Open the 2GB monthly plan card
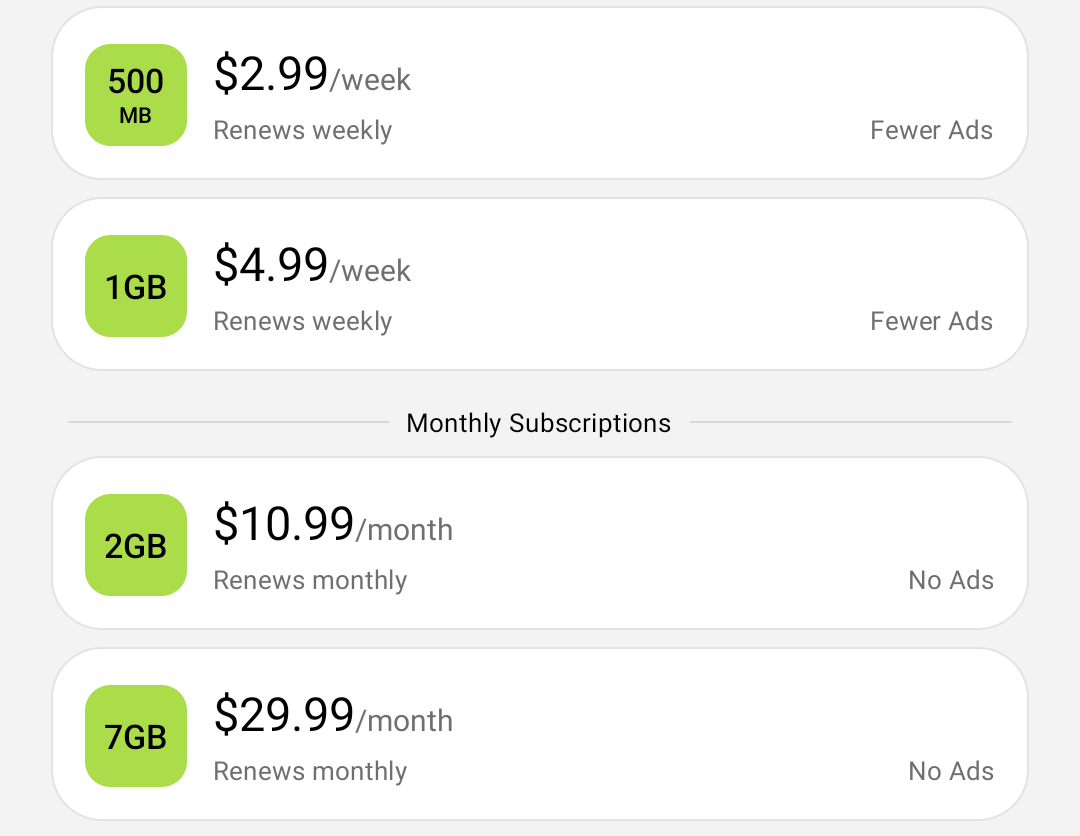 (x=540, y=543)
